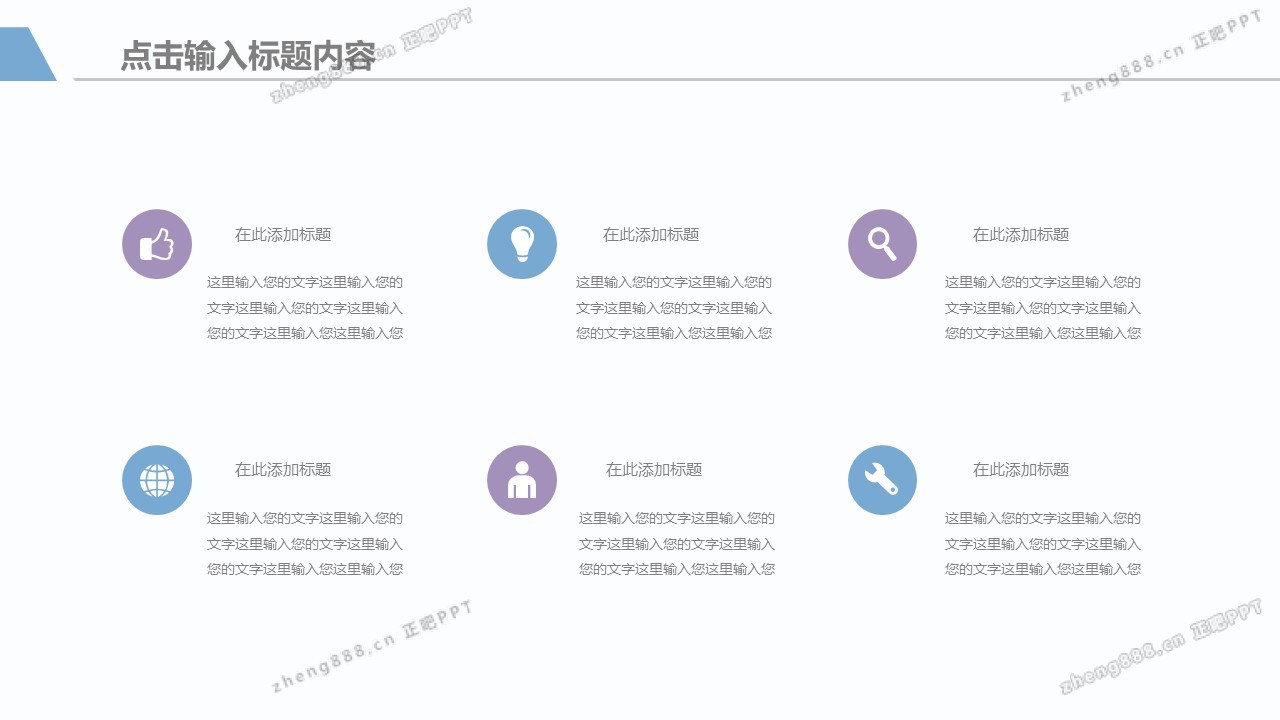Image resolution: width=1280 pixels, height=720 pixels.
Task: Click the 在此添加标题 heading beside globe icon
Action: tap(283, 470)
